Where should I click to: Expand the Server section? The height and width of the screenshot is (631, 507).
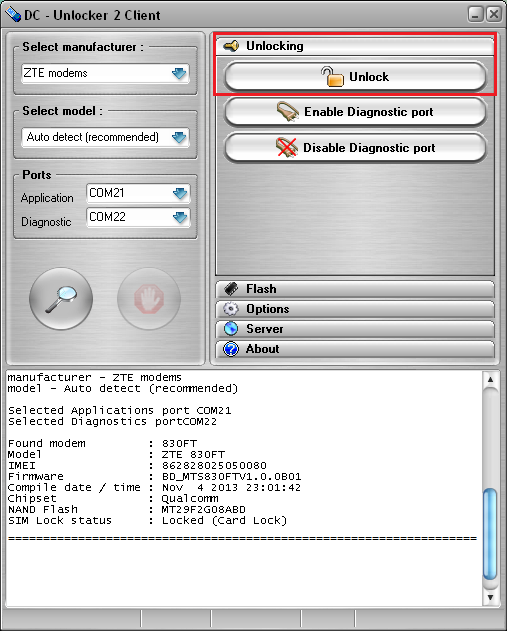tap(355, 329)
